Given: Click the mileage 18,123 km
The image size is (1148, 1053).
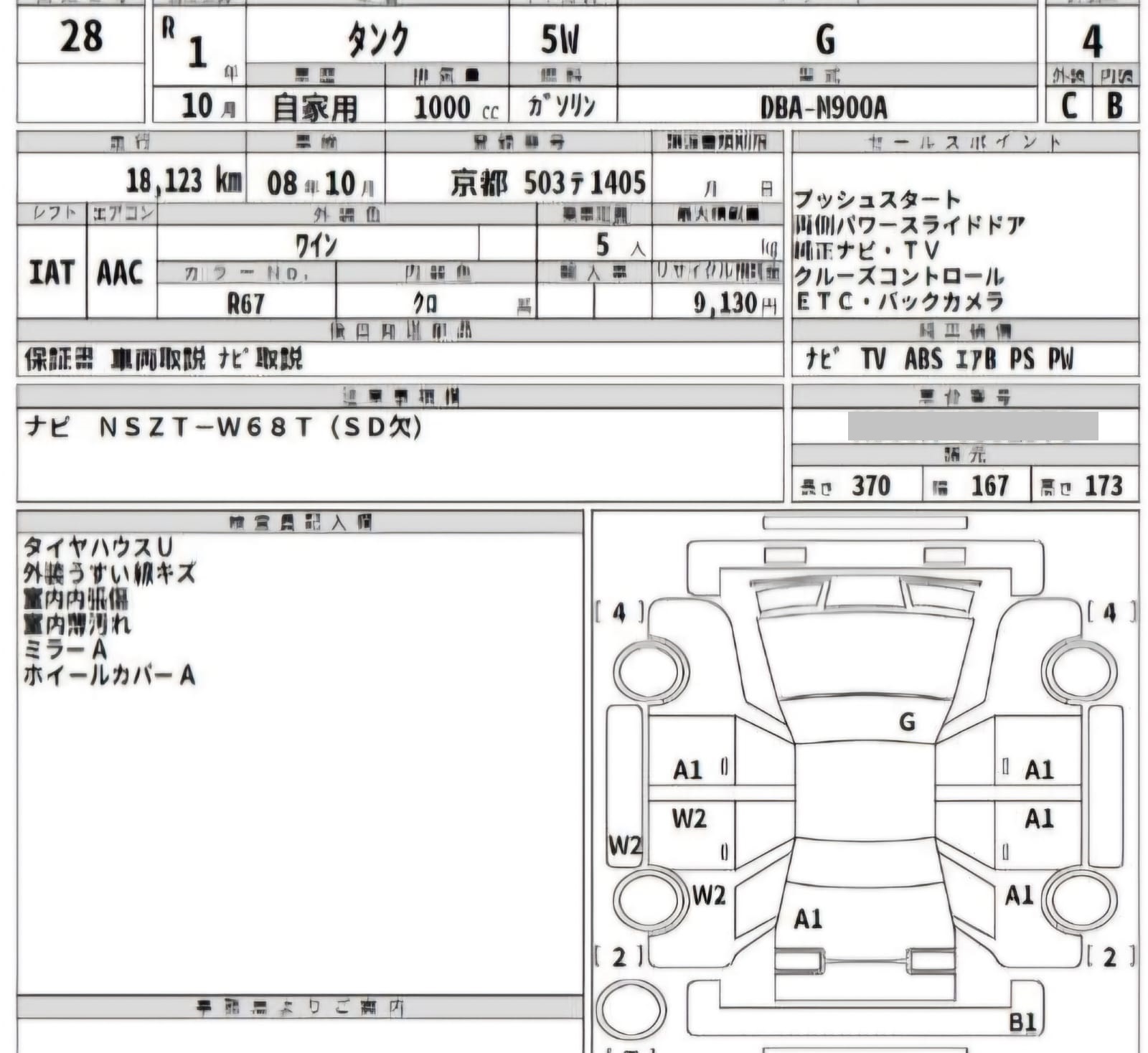Looking at the screenshot, I should [x=184, y=180].
